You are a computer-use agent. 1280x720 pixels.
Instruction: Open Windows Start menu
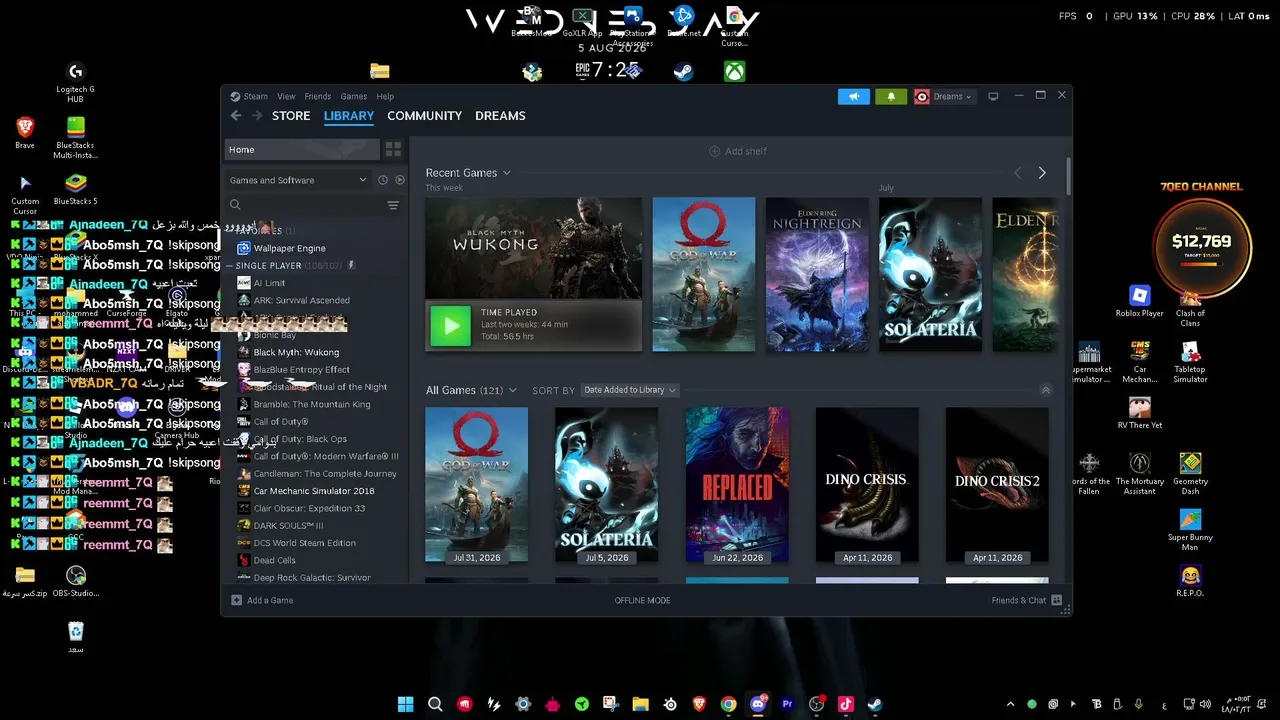point(405,704)
